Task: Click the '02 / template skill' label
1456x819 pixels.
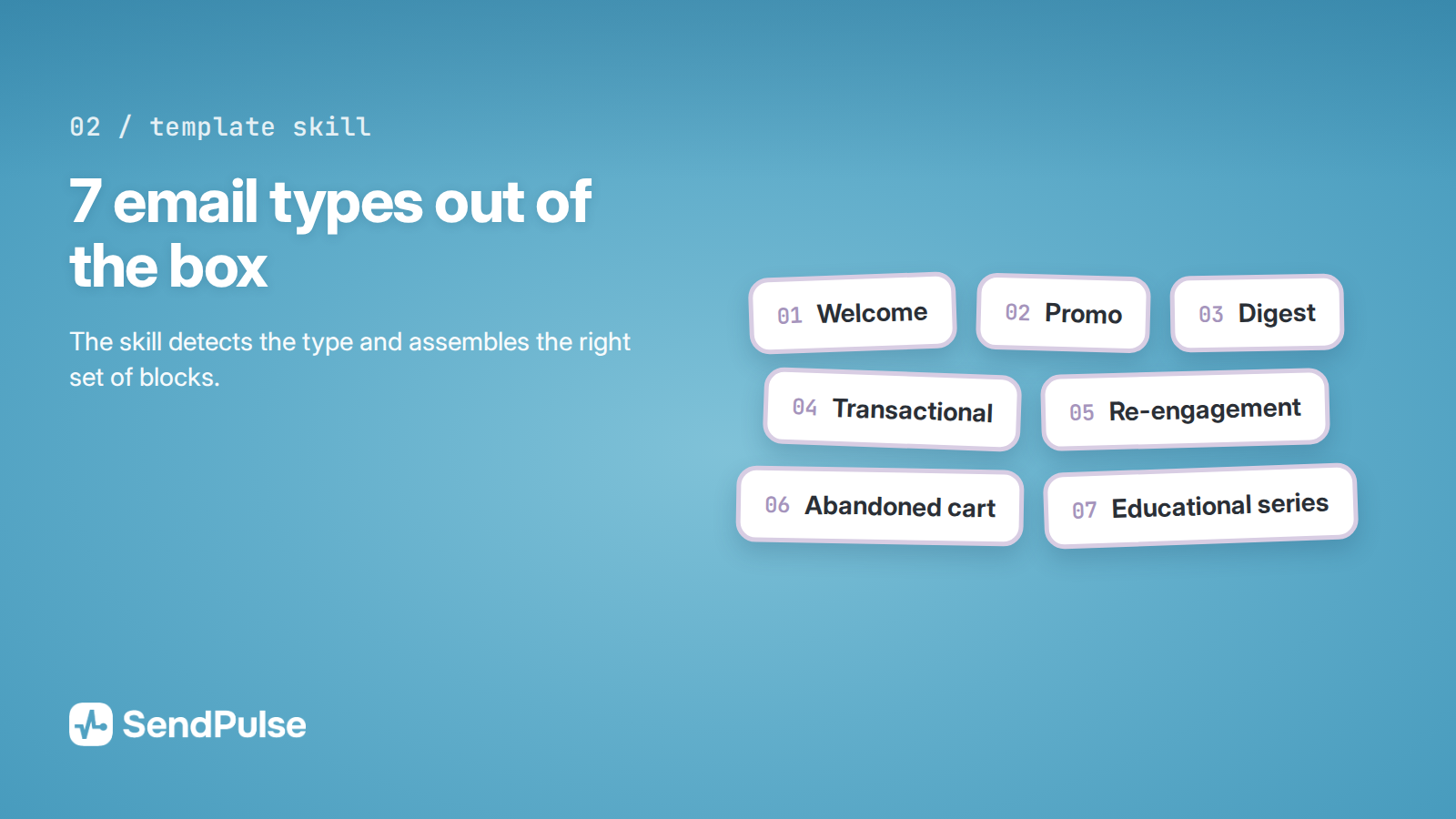Action: coord(220,126)
